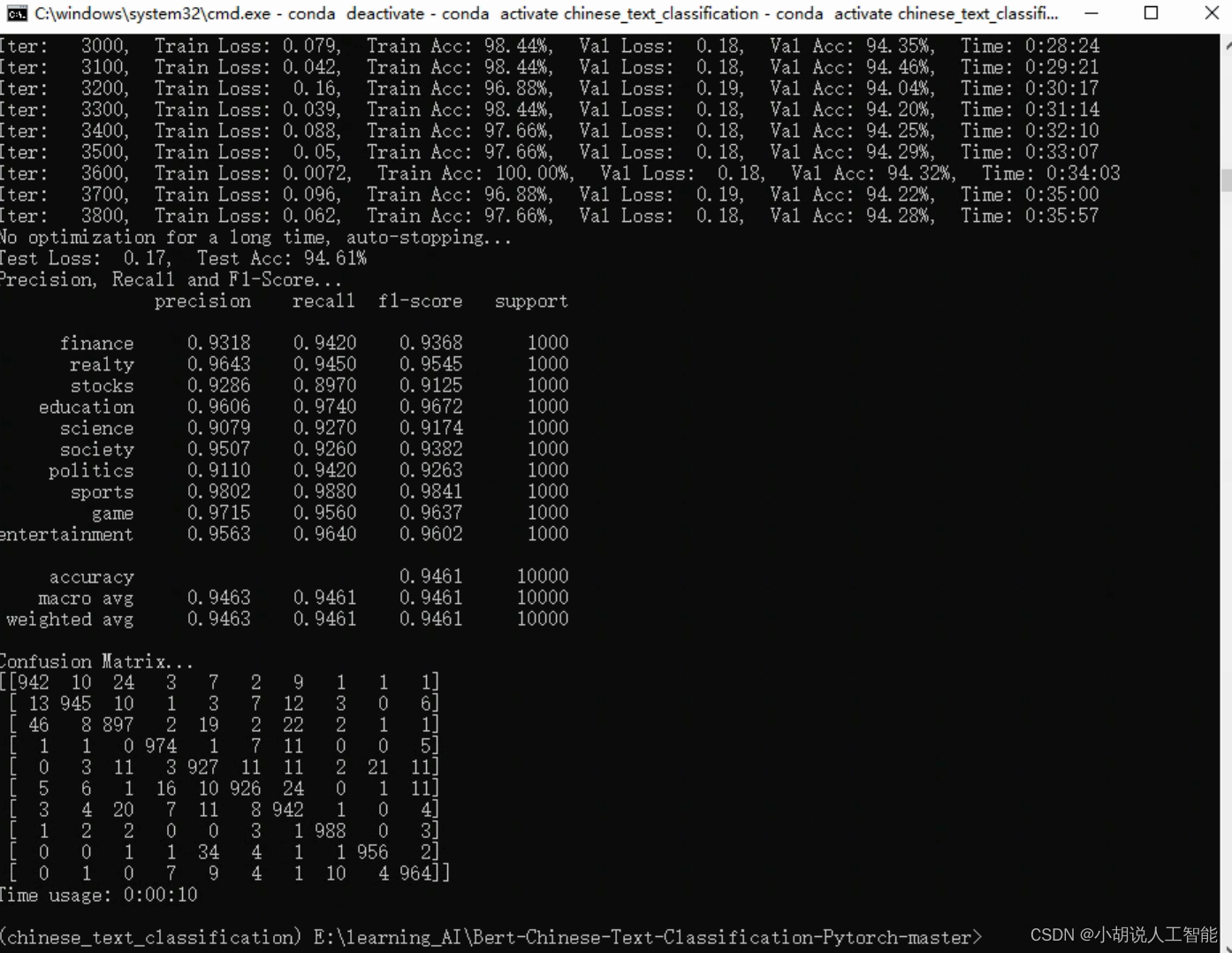Click the 'accuracy' row label

click(91, 577)
